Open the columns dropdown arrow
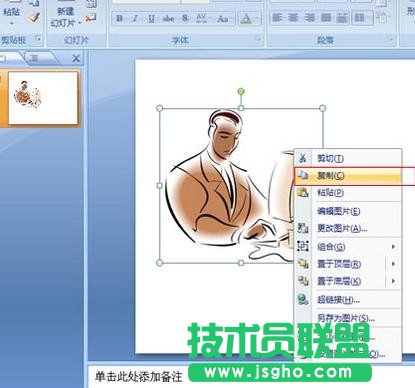Image resolution: width=415 pixels, height=388 pixels. pos(369,18)
